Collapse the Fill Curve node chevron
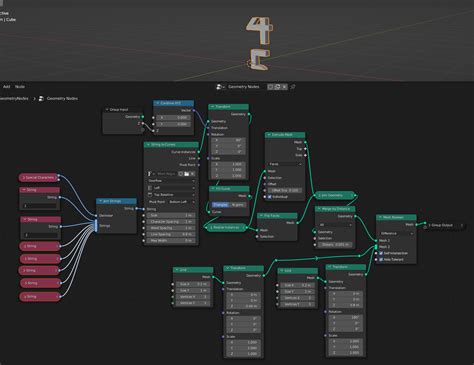This screenshot has height=365, width=474. coord(213,189)
